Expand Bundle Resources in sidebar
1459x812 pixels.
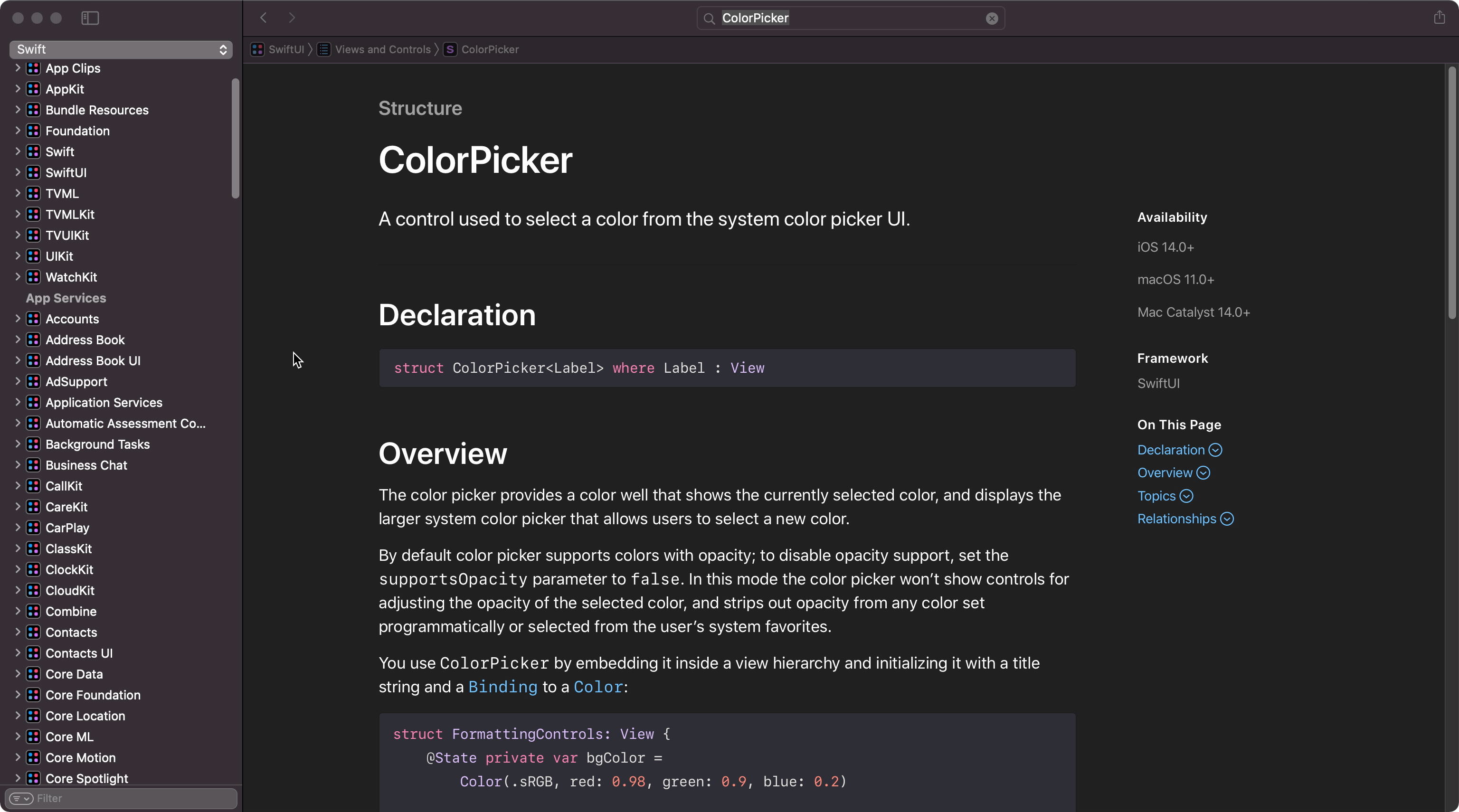point(18,110)
